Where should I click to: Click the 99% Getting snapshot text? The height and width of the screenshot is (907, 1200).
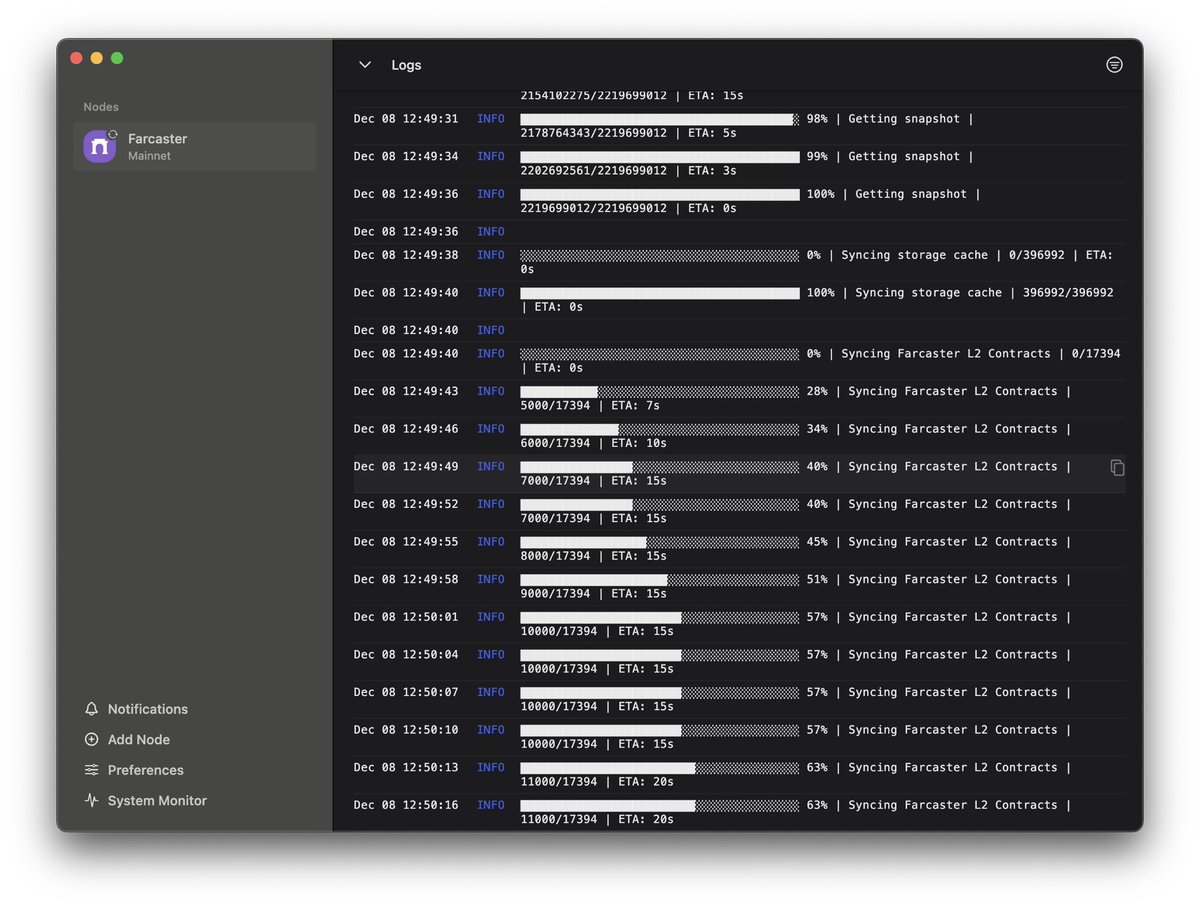click(x=890, y=157)
